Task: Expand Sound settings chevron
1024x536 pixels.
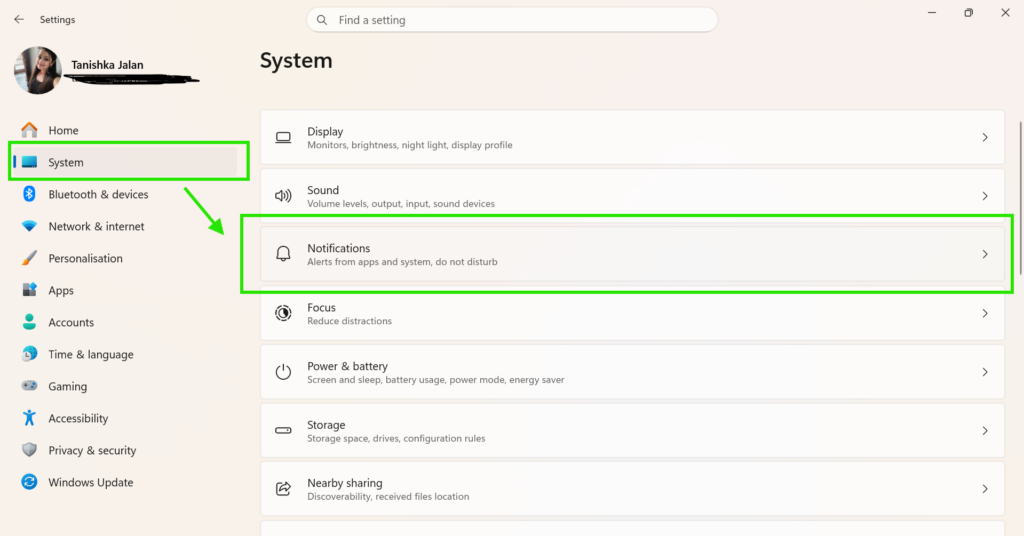Action: [x=985, y=196]
